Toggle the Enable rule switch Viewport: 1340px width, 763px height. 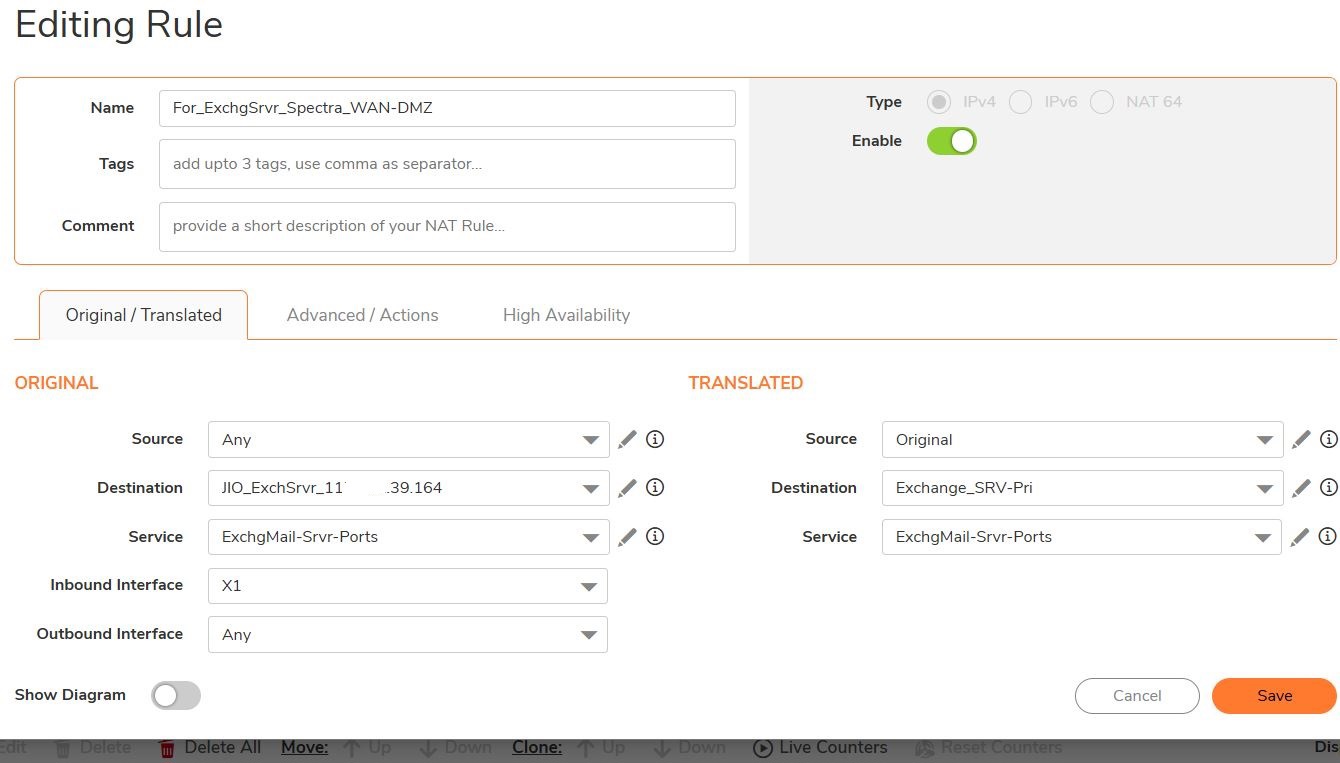[951, 141]
